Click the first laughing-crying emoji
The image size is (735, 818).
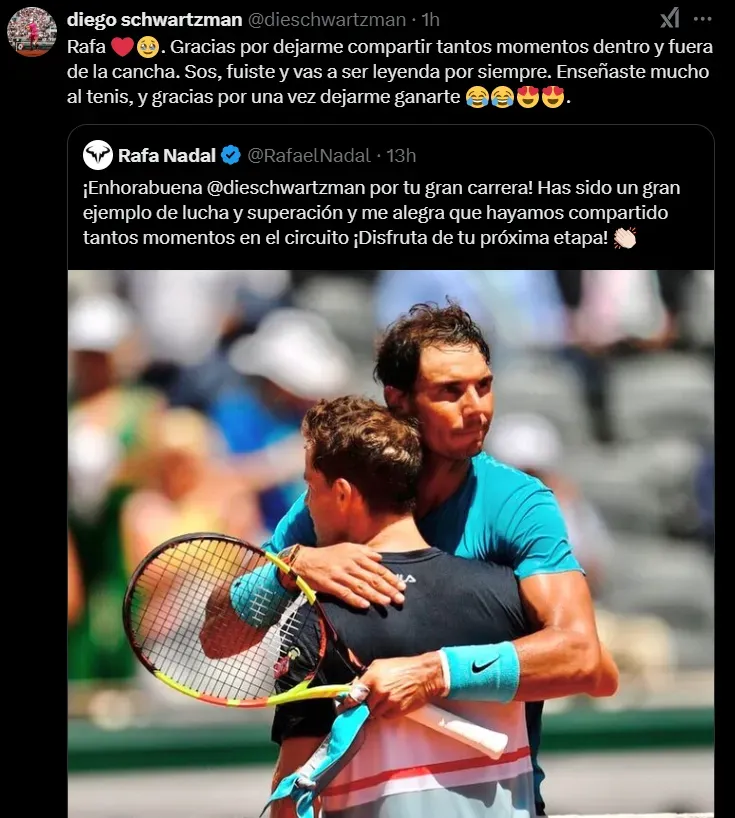point(477,97)
